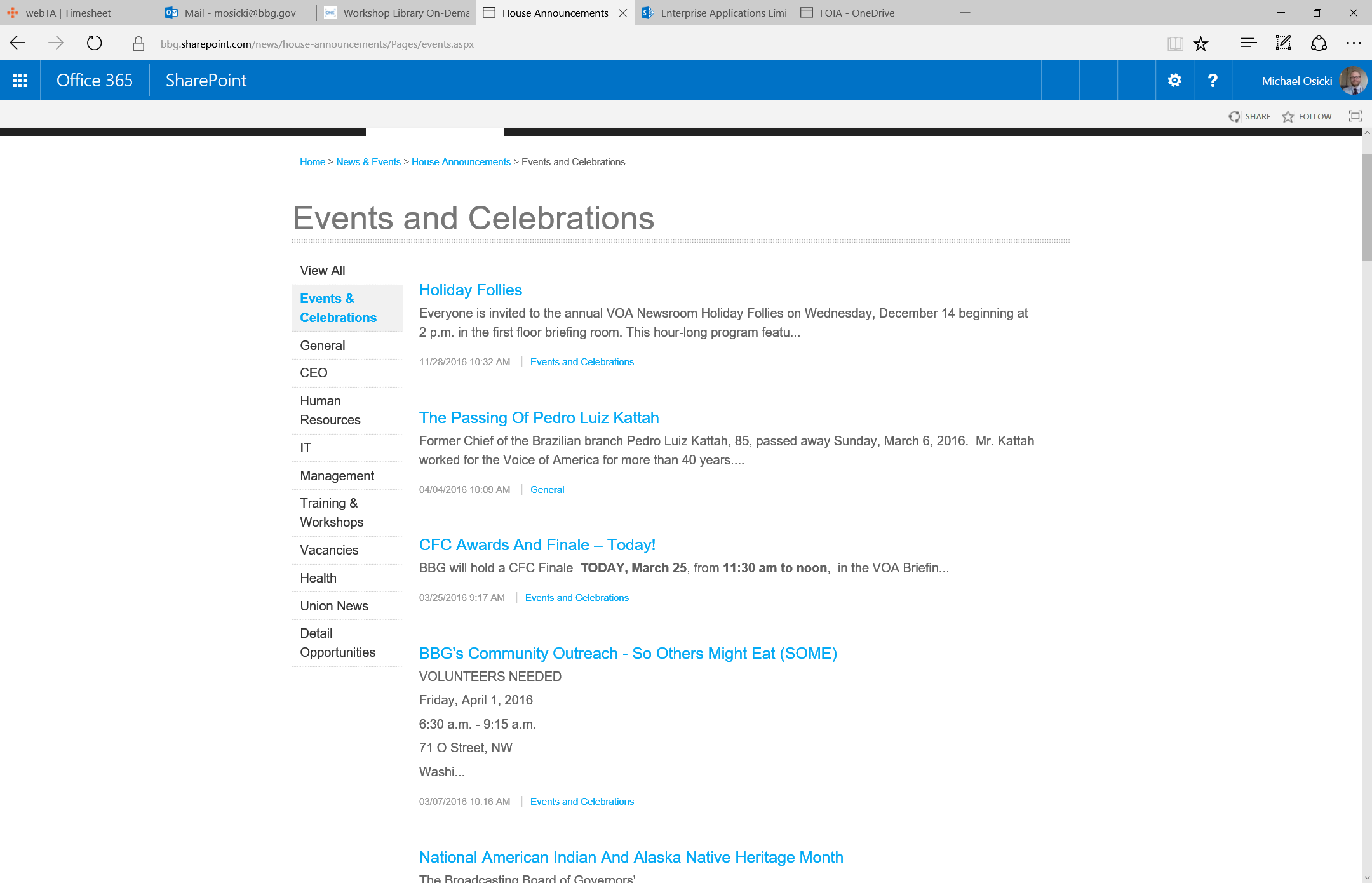Click the page vertical scrollbar thumb
The height and width of the screenshot is (883, 1372).
(x=1367, y=207)
